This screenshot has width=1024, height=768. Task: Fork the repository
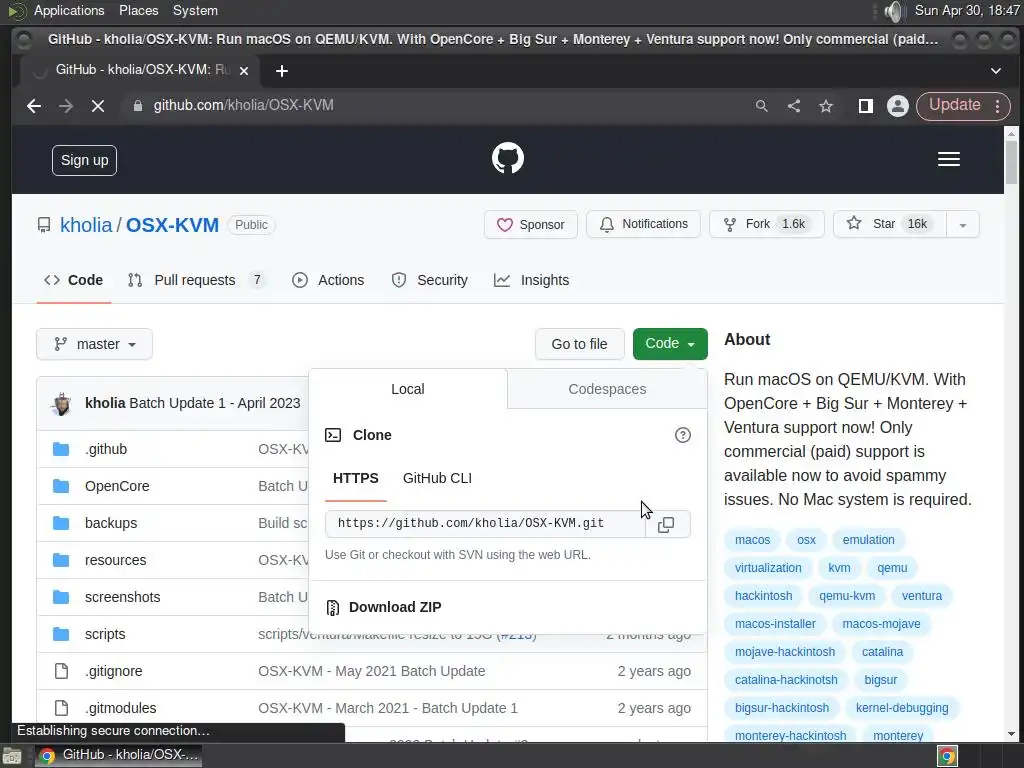click(766, 224)
